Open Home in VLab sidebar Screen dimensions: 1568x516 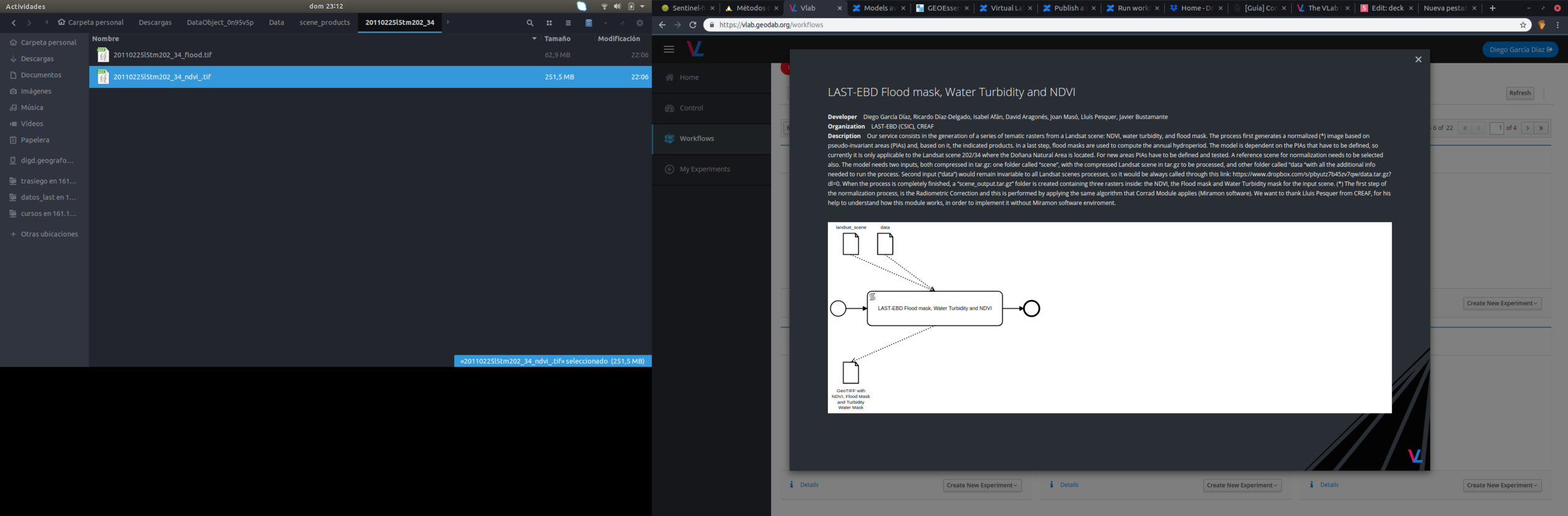tap(711, 77)
